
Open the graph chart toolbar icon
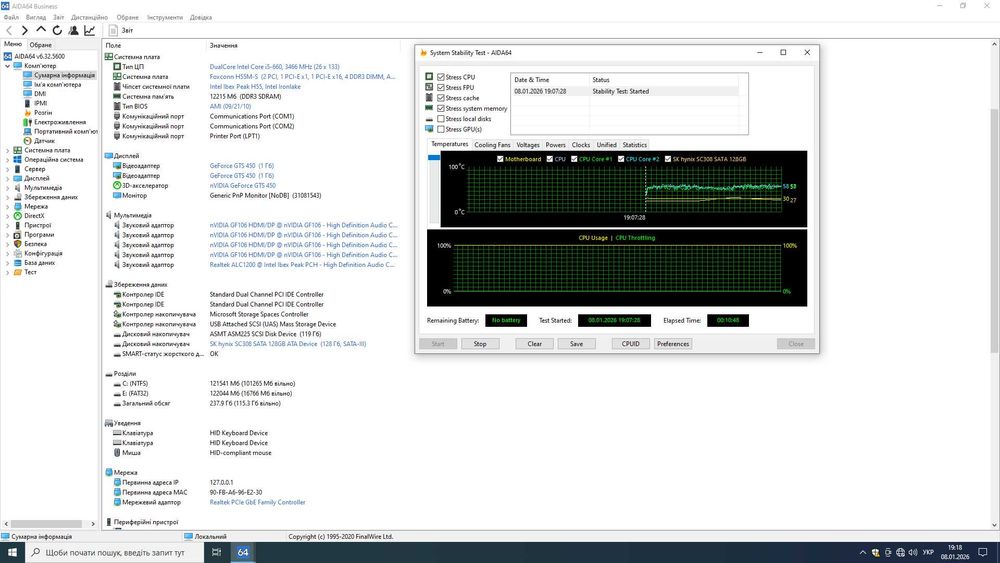click(x=89, y=30)
